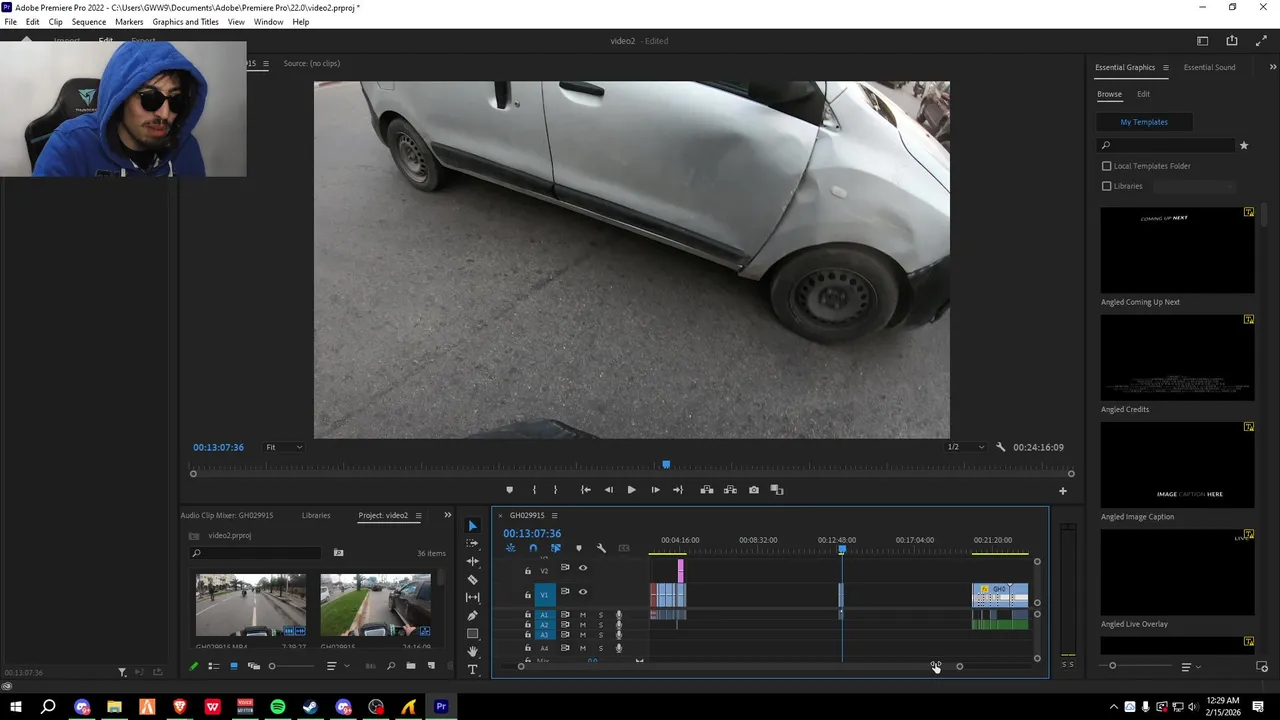This screenshot has width=1280, height=720.
Task: Click the project thumbnail zoom slider
Action: [x=272, y=666]
